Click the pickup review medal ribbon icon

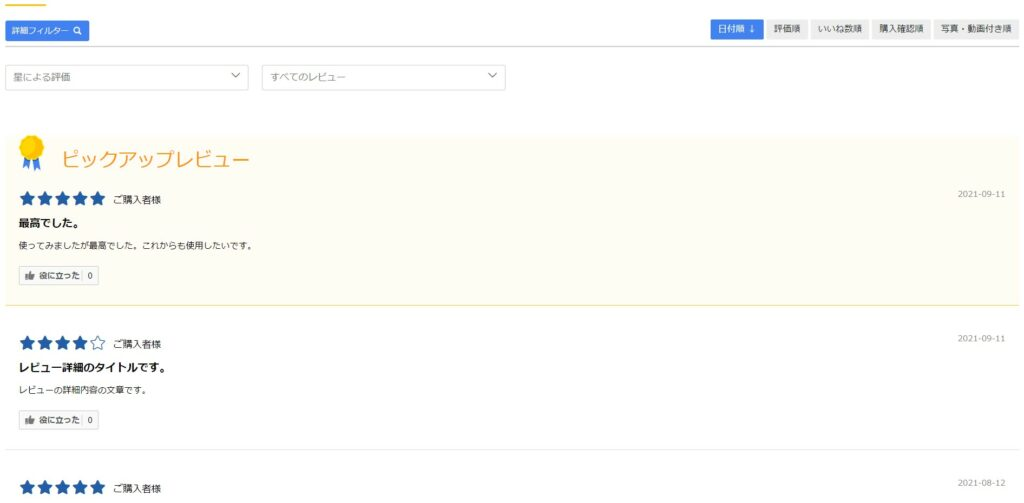coord(31,152)
